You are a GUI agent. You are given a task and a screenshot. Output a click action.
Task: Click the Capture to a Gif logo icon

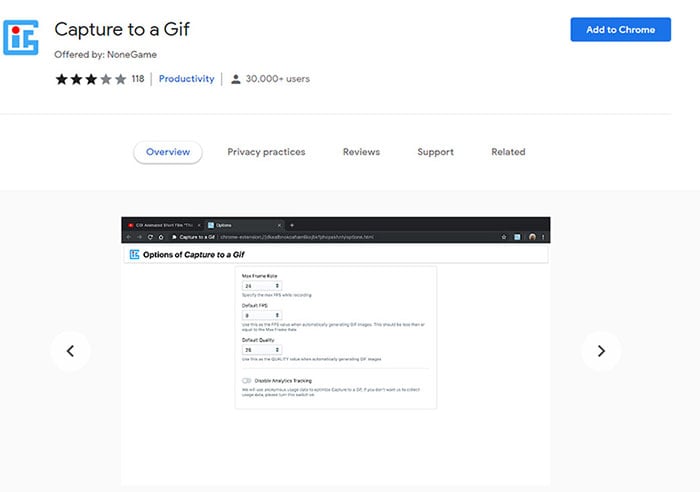[x=21, y=38]
